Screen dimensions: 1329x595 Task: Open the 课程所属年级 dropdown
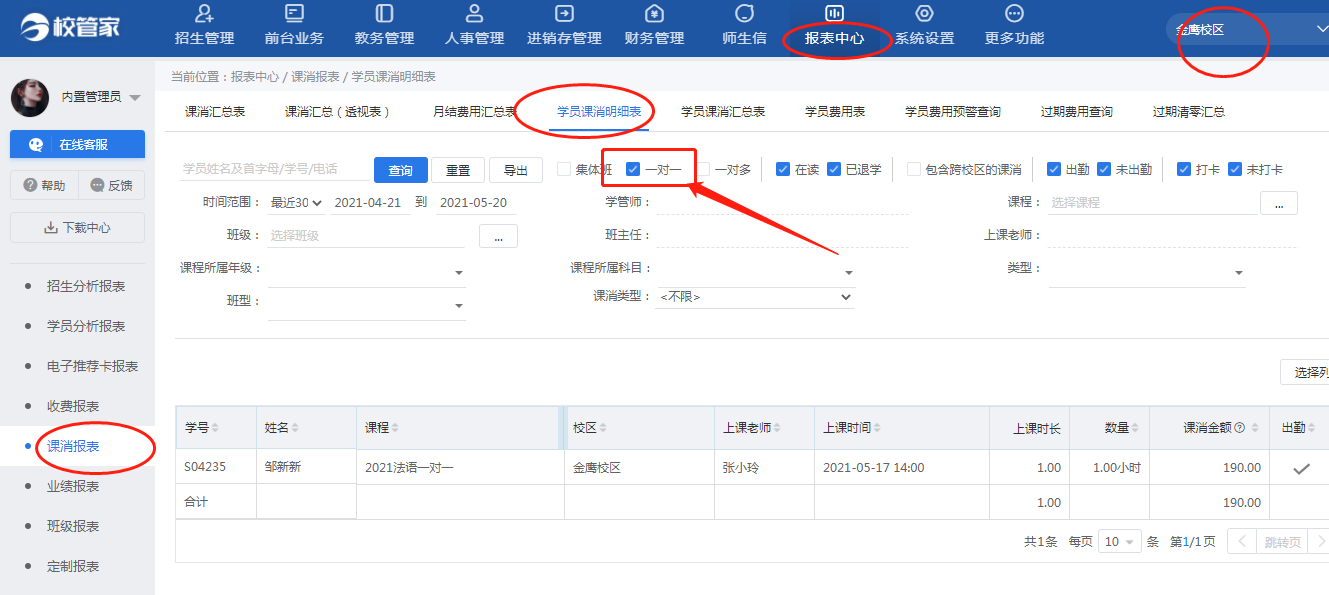tap(366, 271)
